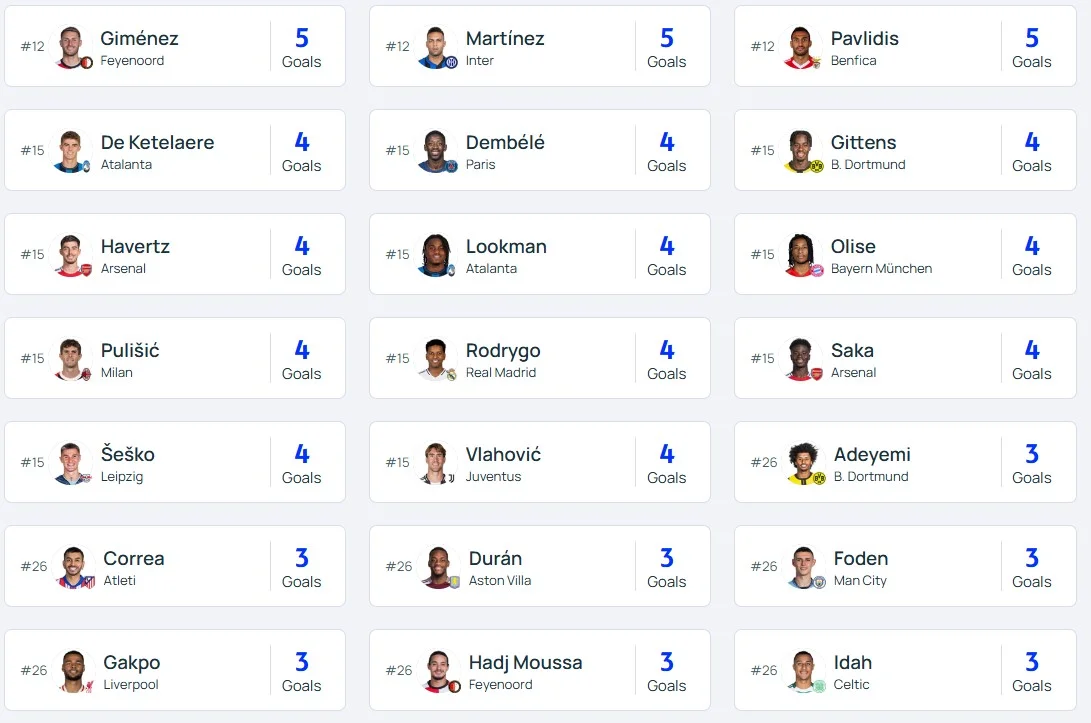Click Lookman's Atalanta player photo
The width and height of the screenshot is (1091, 723).
click(x=437, y=255)
